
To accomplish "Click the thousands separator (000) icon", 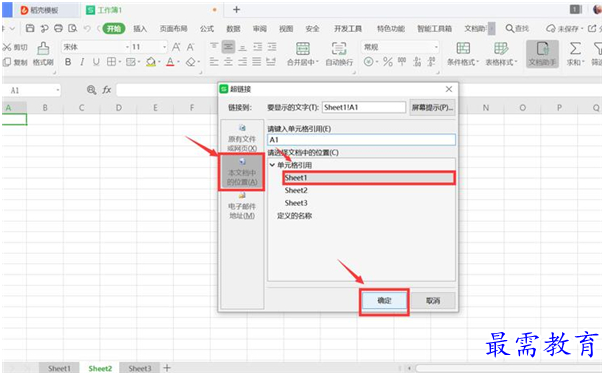I will (402, 62).
